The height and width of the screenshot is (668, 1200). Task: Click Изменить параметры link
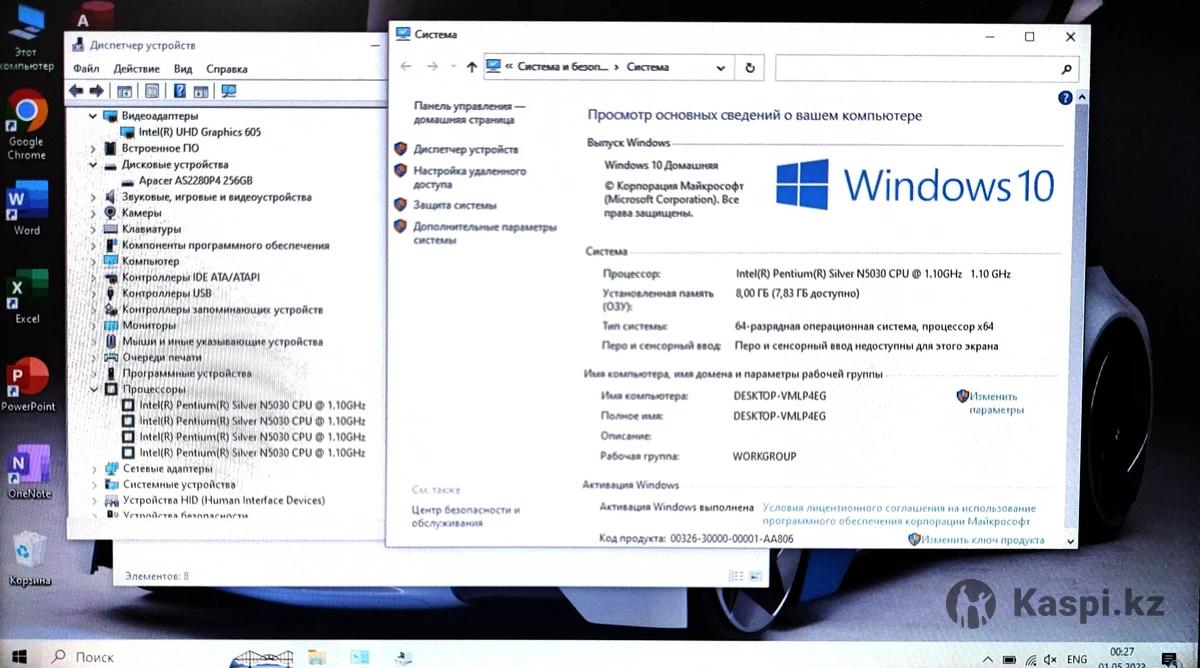[x=996, y=403]
